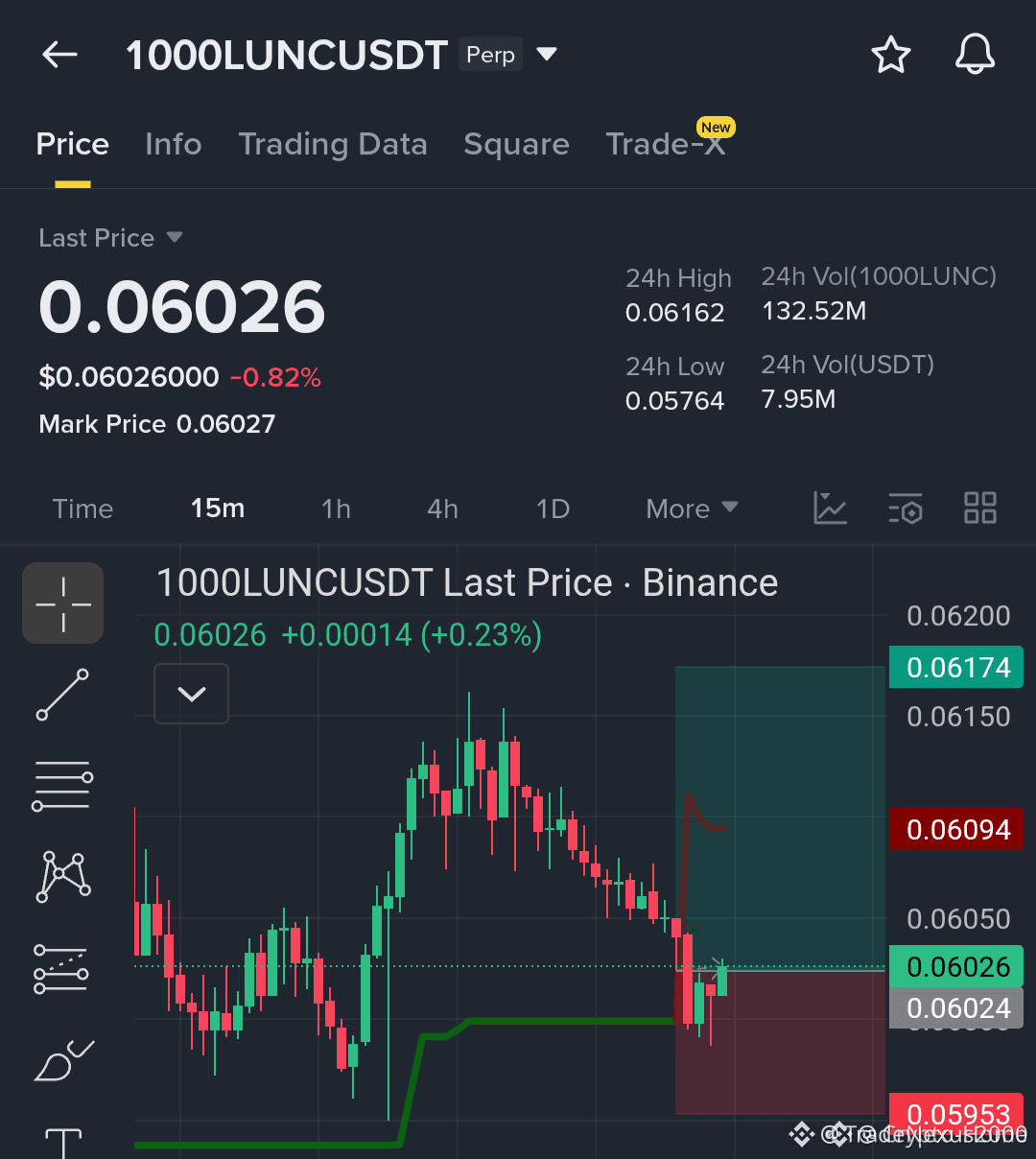1036x1159 pixels.
Task: Select the brush drawing tool
Action: coord(63,1060)
